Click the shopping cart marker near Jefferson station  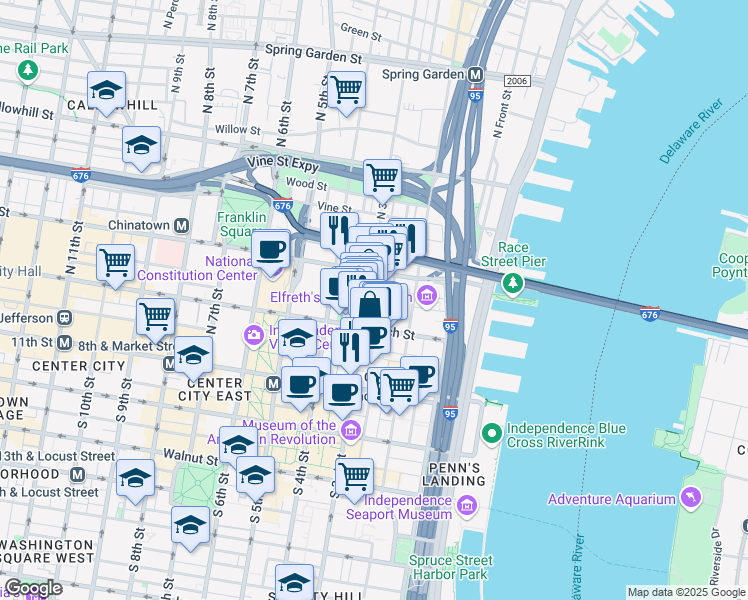point(155,317)
